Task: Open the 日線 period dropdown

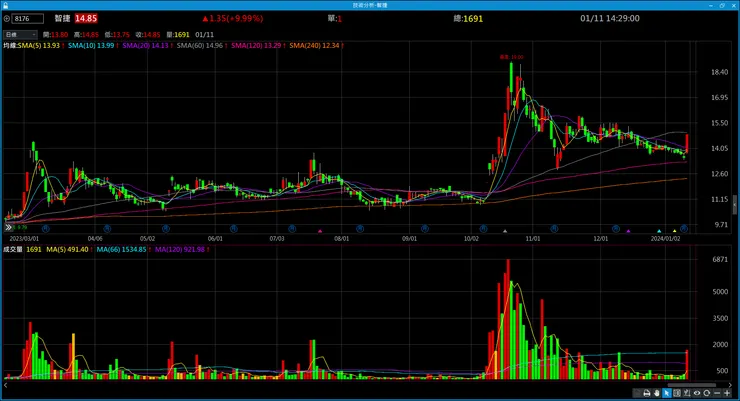Action: [20, 34]
